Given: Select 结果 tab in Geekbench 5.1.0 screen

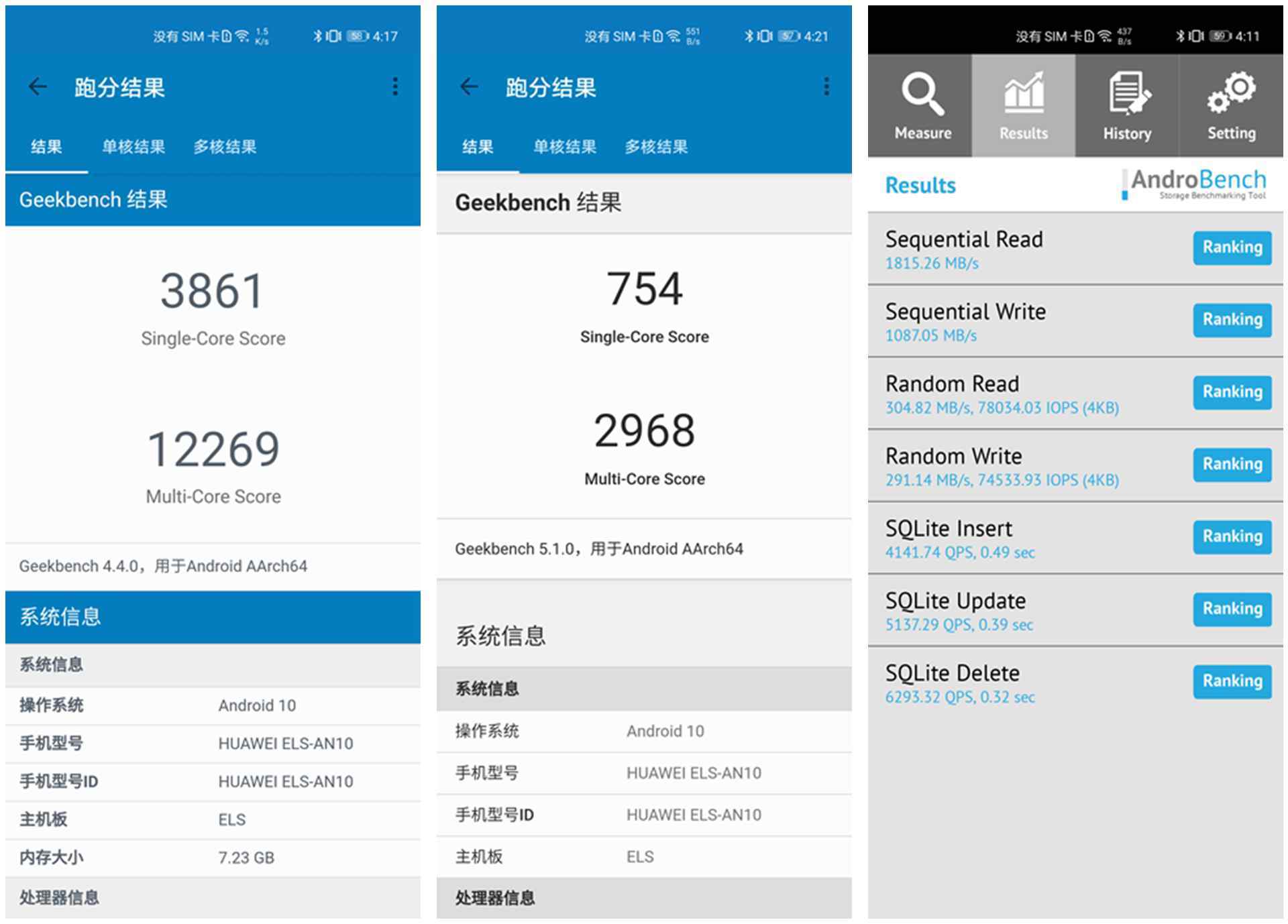Looking at the screenshot, I should click(x=478, y=147).
